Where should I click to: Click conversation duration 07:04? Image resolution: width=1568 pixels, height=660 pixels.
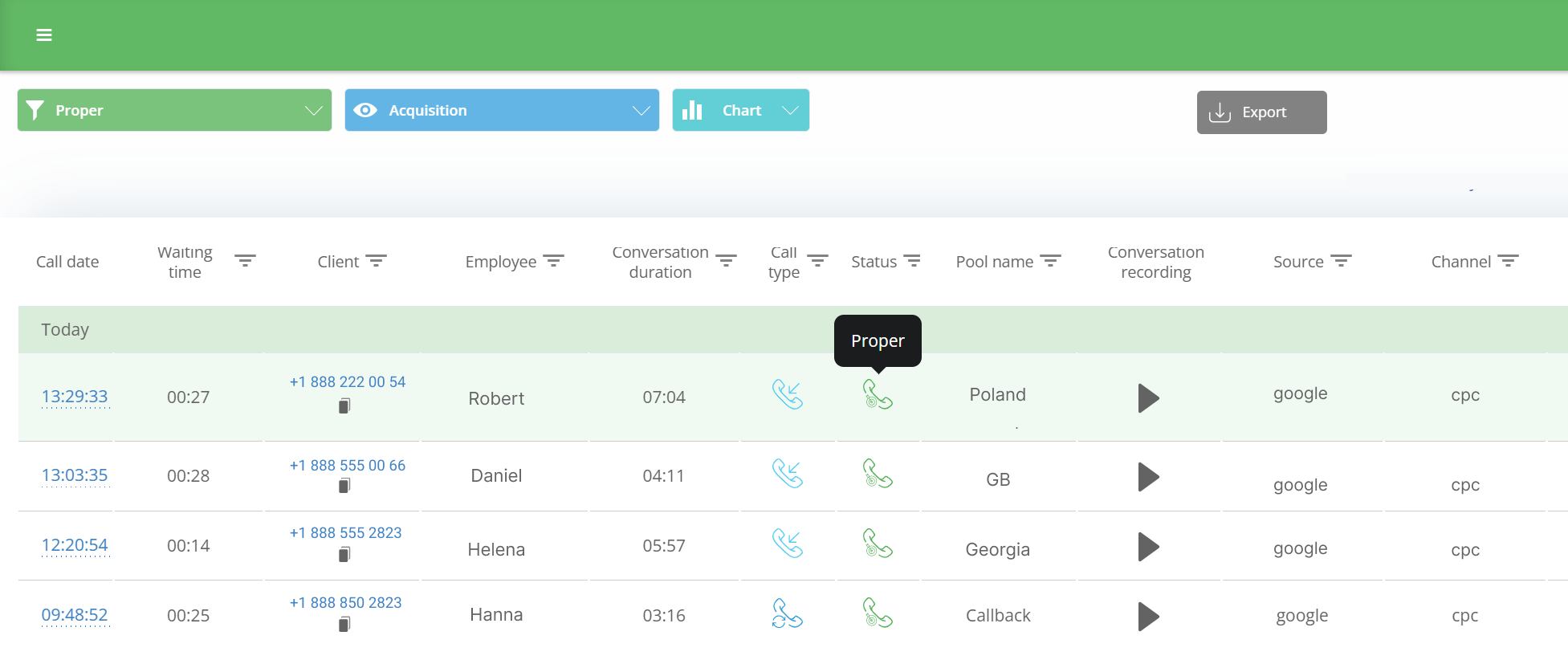pos(664,397)
